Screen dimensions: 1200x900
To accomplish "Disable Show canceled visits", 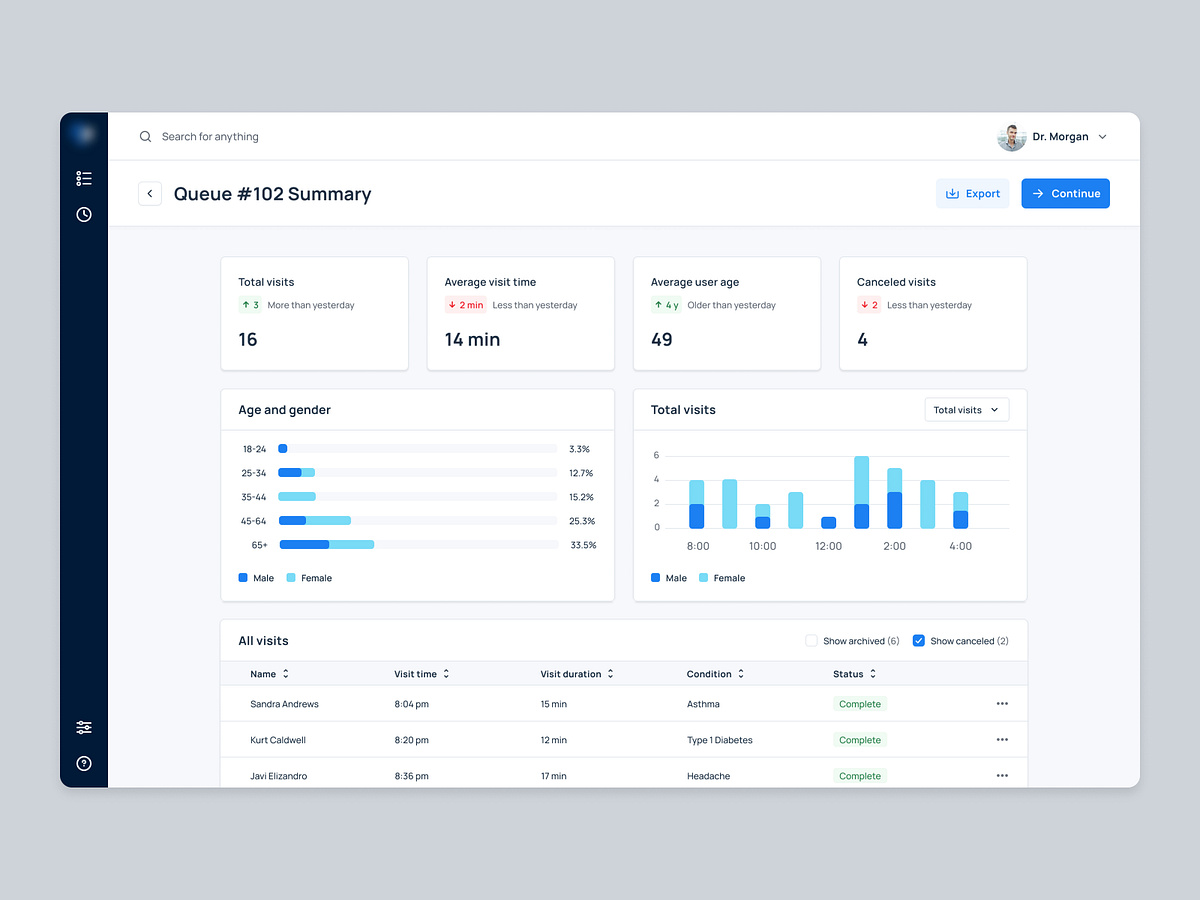I will pos(918,640).
